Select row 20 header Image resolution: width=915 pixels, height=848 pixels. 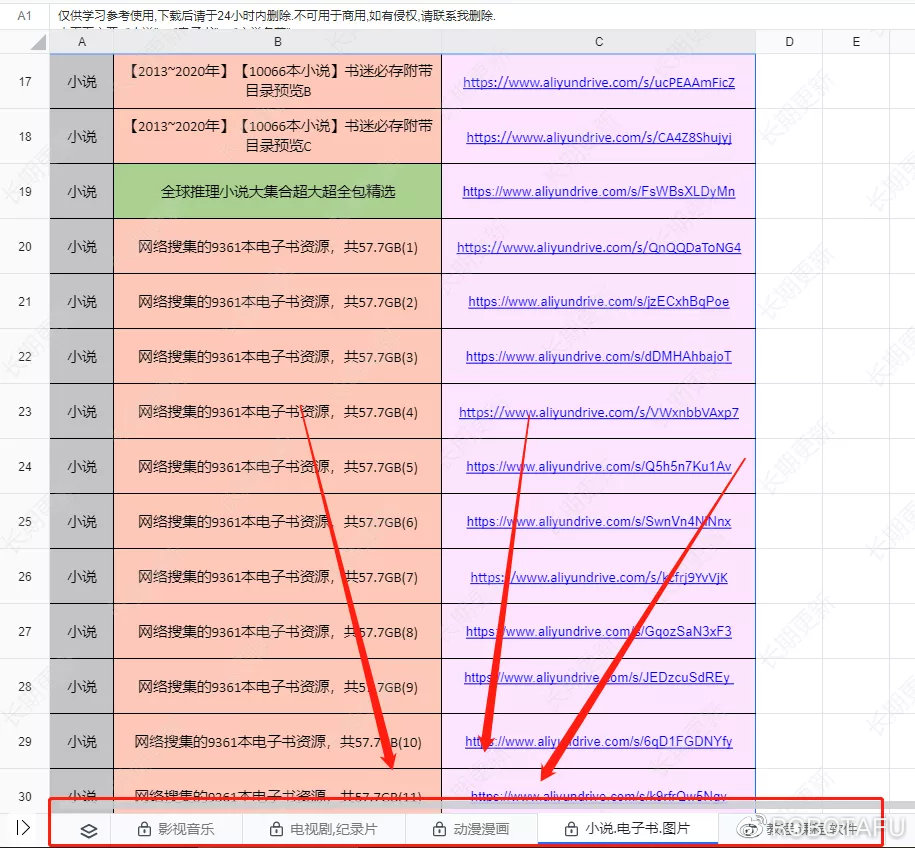[x=25, y=247]
